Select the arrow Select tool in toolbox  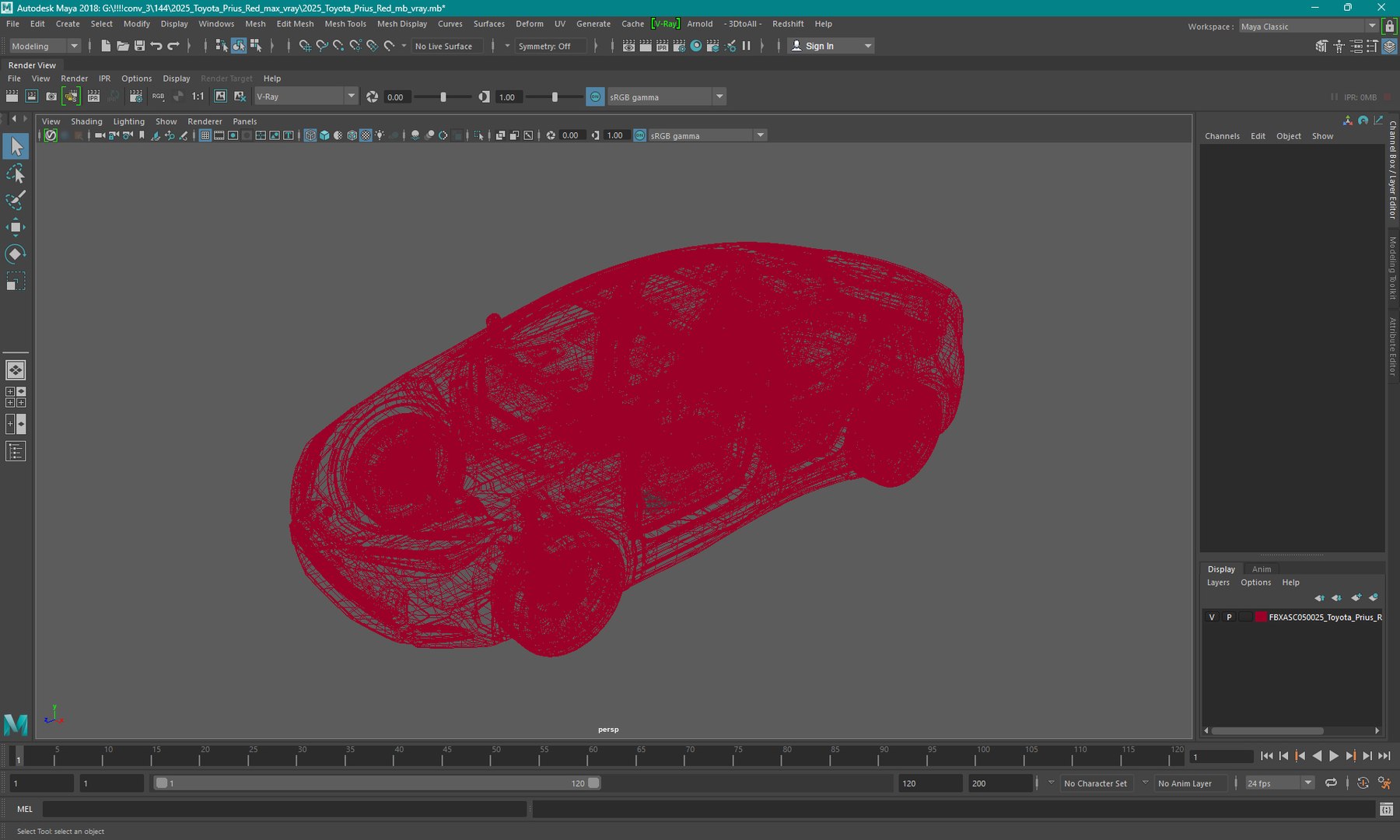click(x=16, y=146)
